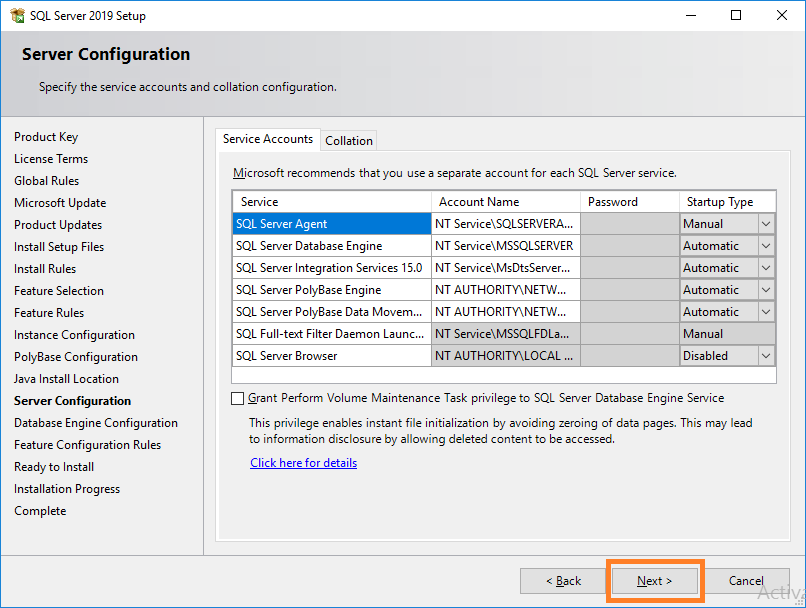The image size is (806, 608).
Task: Open Startup Type dropdown for SQL Server Agent
Action: tap(766, 224)
